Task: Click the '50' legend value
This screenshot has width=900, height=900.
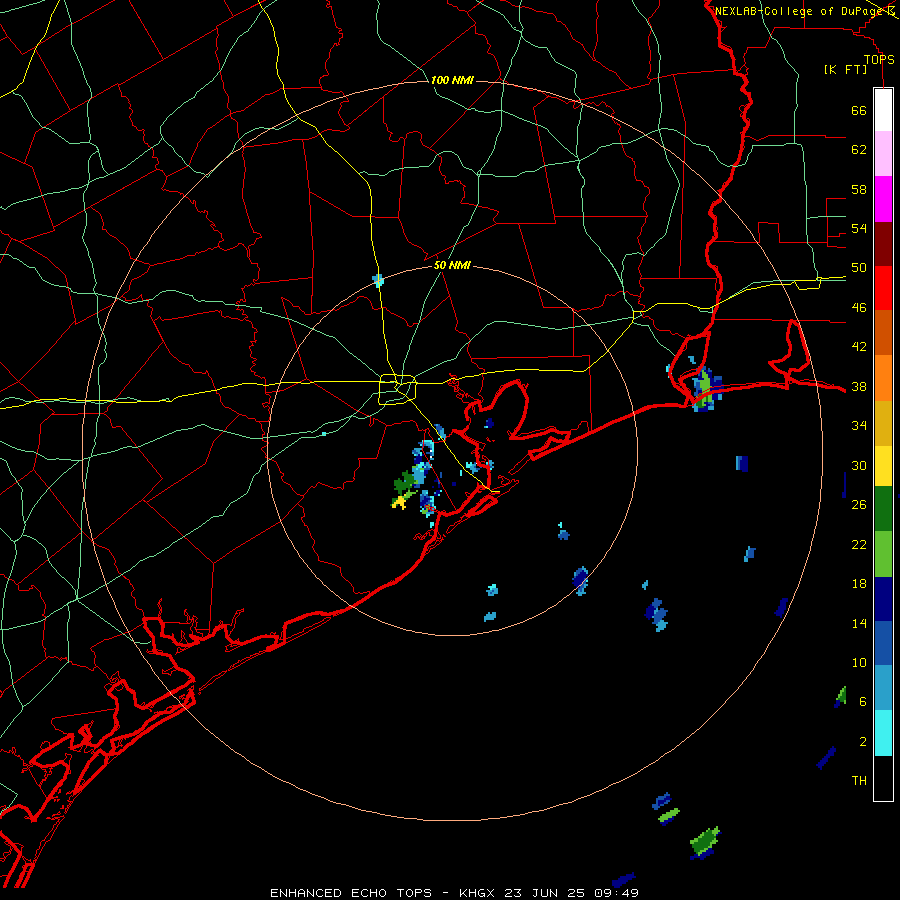Action: point(859,267)
